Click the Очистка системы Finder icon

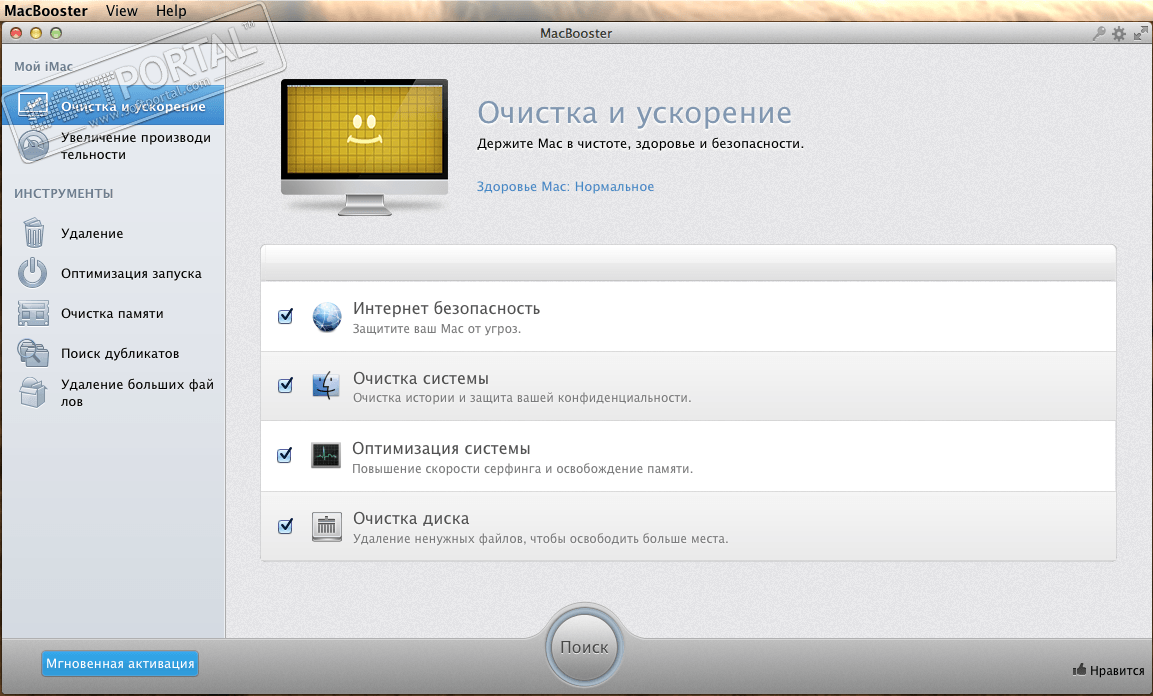click(326, 386)
